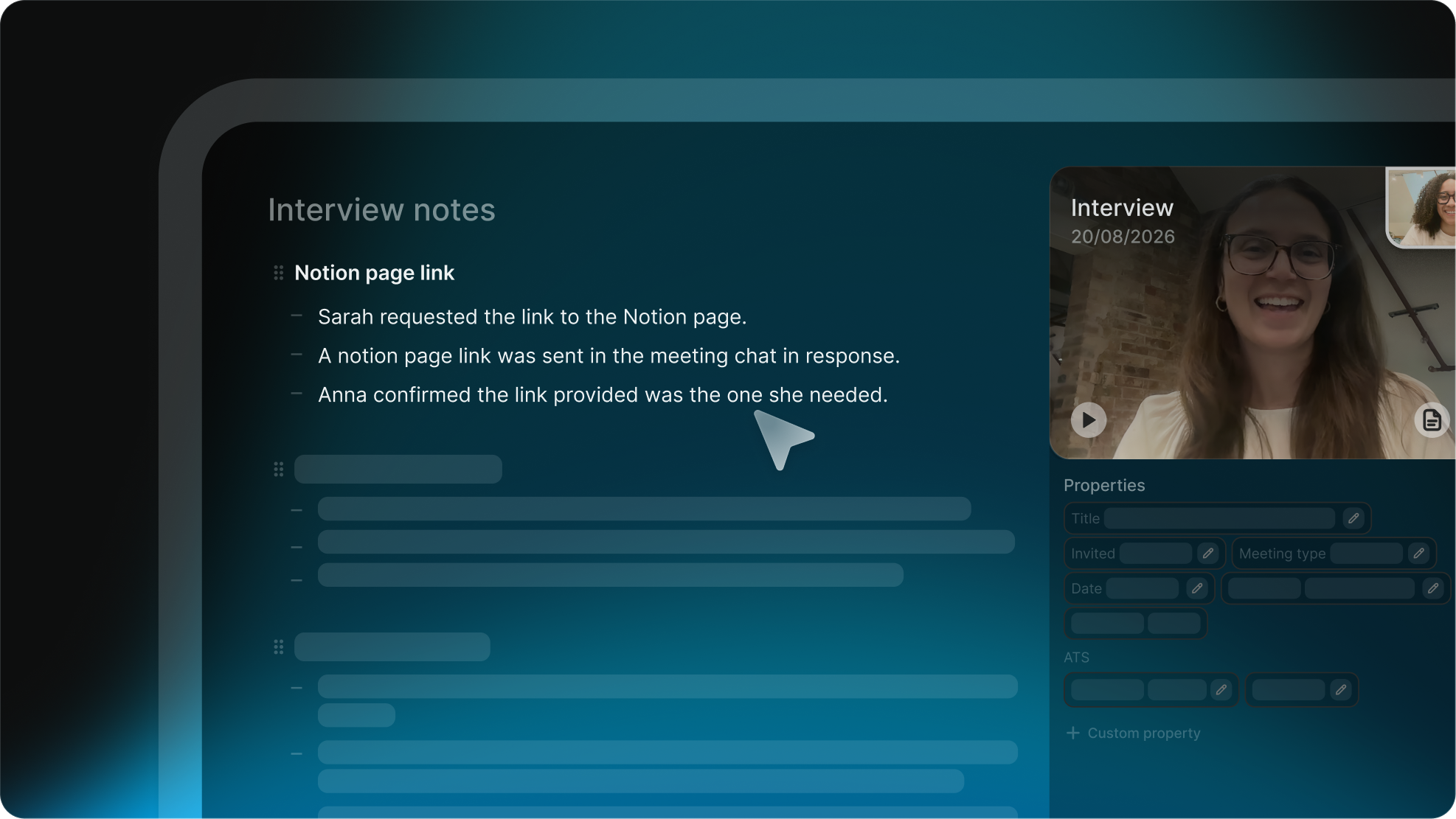1456x819 pixels.
Task: Open the small participant video thumbnail
Action: point(1421,208)
